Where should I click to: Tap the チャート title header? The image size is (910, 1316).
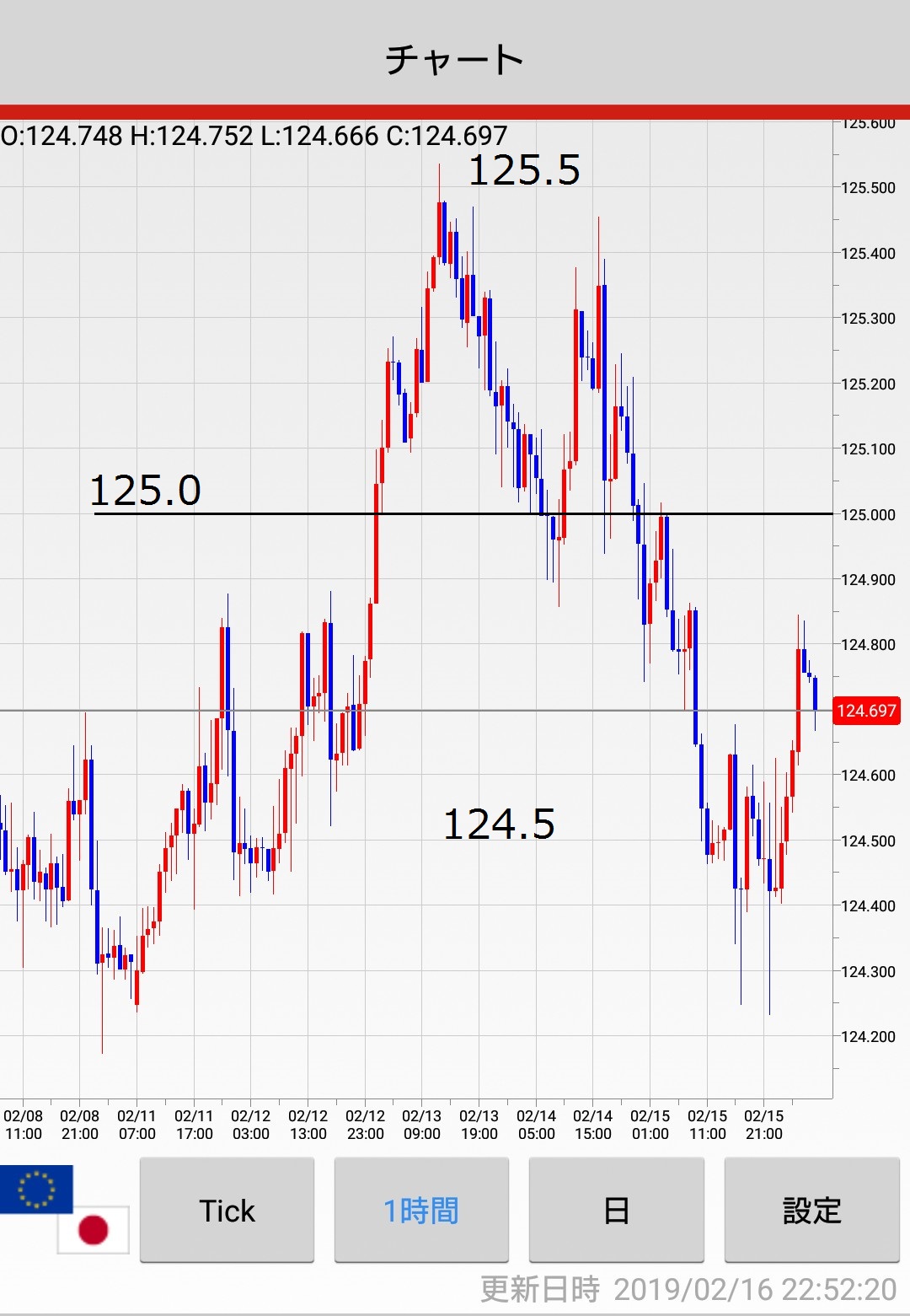click(455, 59)
